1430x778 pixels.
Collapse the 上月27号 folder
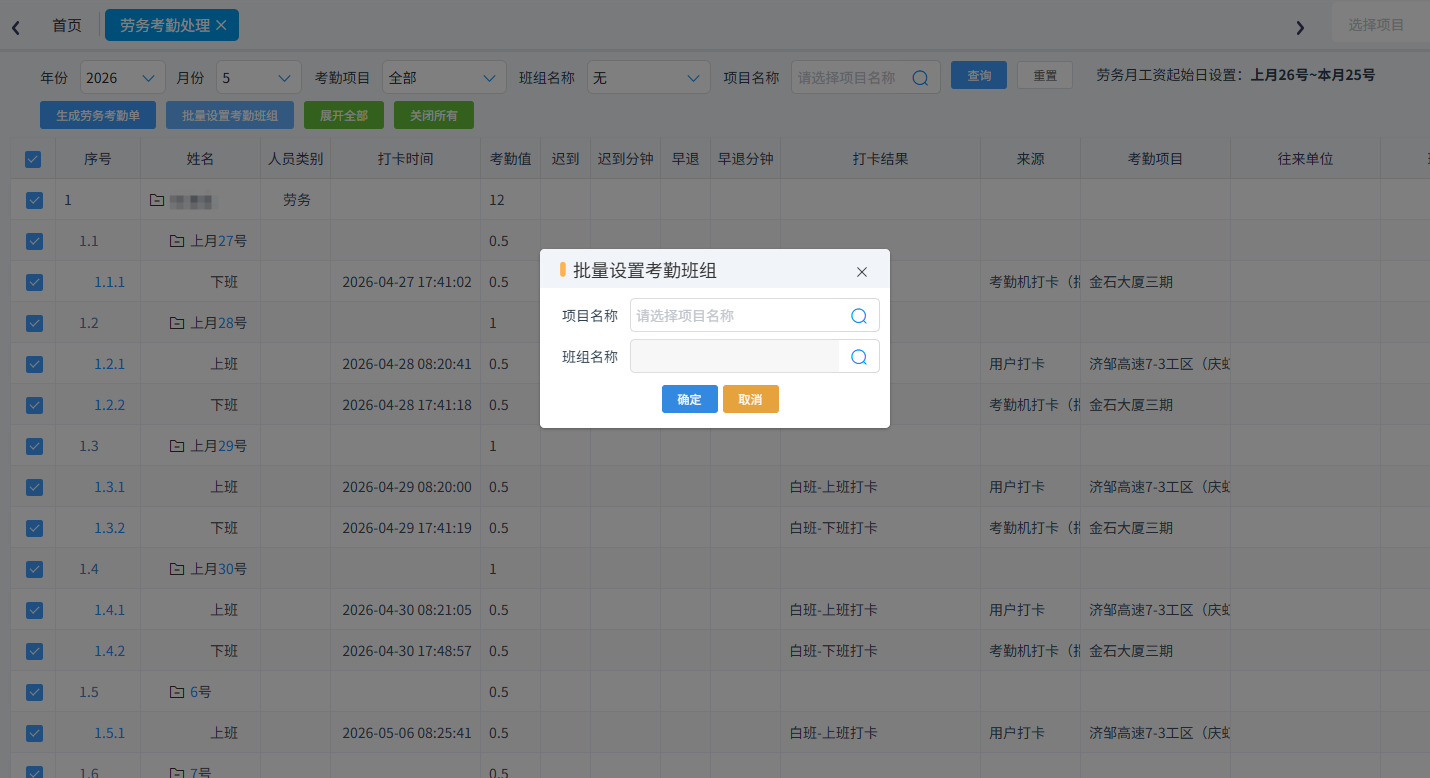point(177,241)
